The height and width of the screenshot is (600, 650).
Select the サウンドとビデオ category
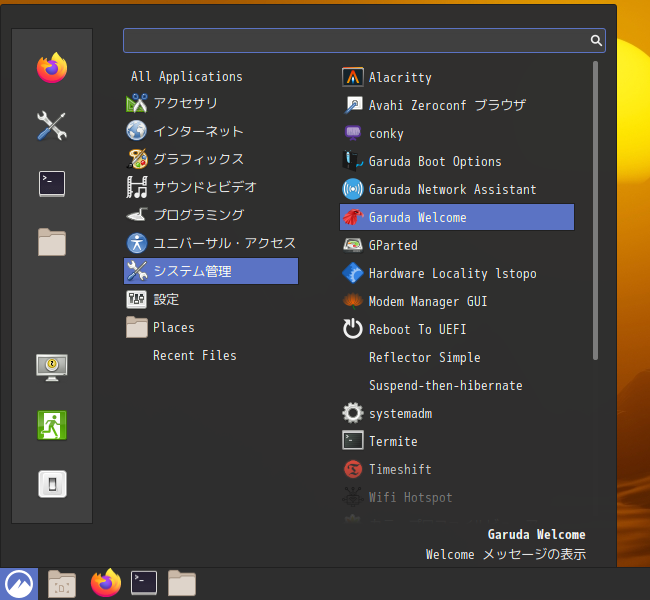(x=211, y=187)
